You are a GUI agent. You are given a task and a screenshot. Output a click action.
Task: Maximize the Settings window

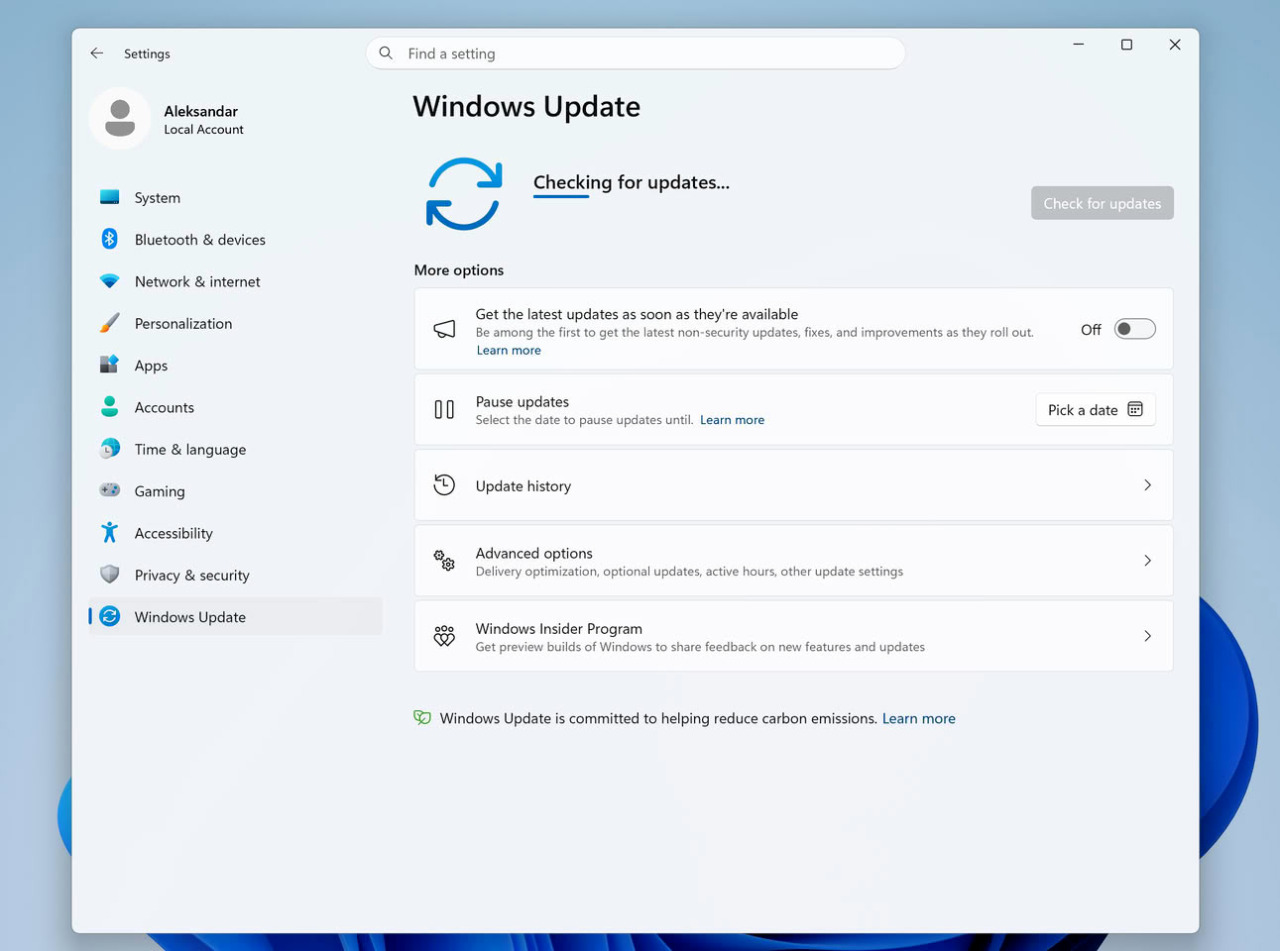1126,45
